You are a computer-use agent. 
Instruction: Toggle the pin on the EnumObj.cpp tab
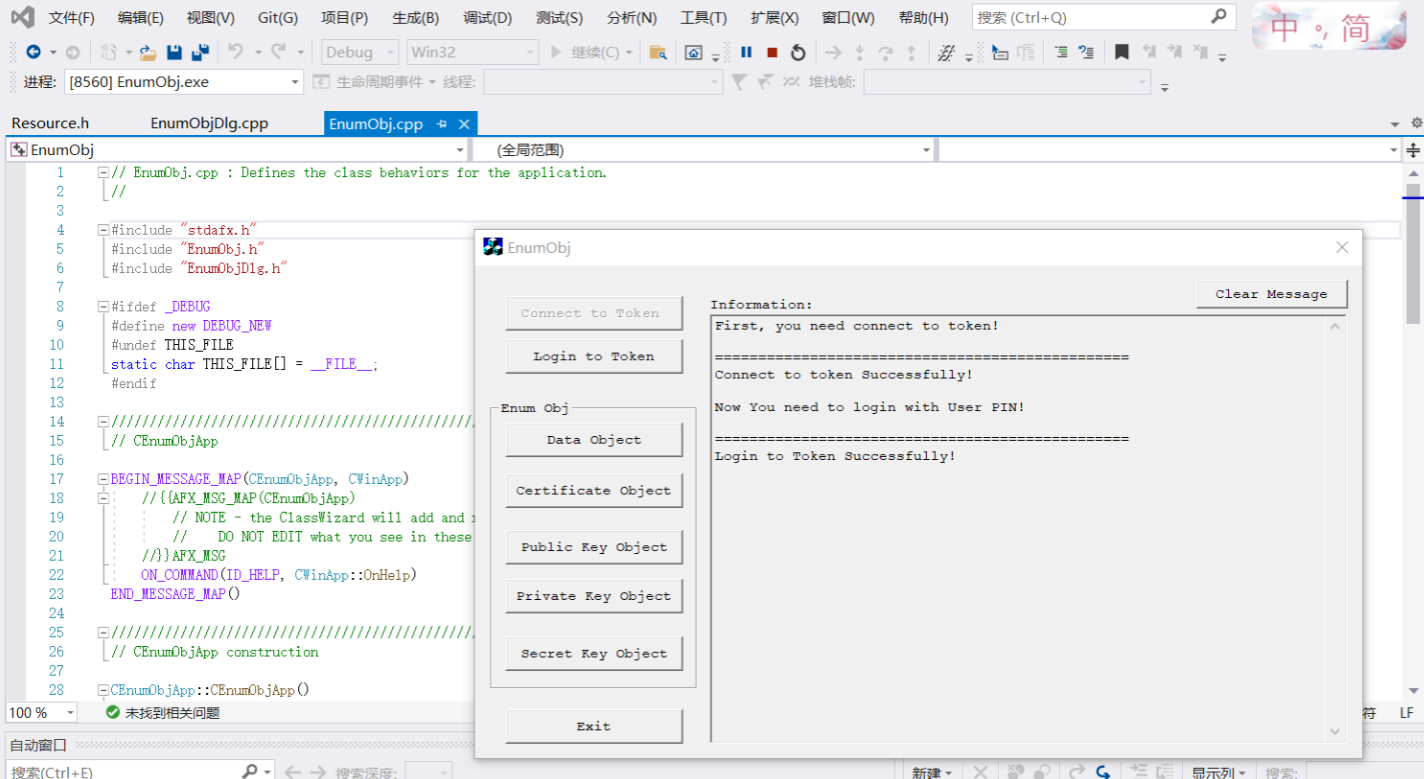click(x=442, y=124)
